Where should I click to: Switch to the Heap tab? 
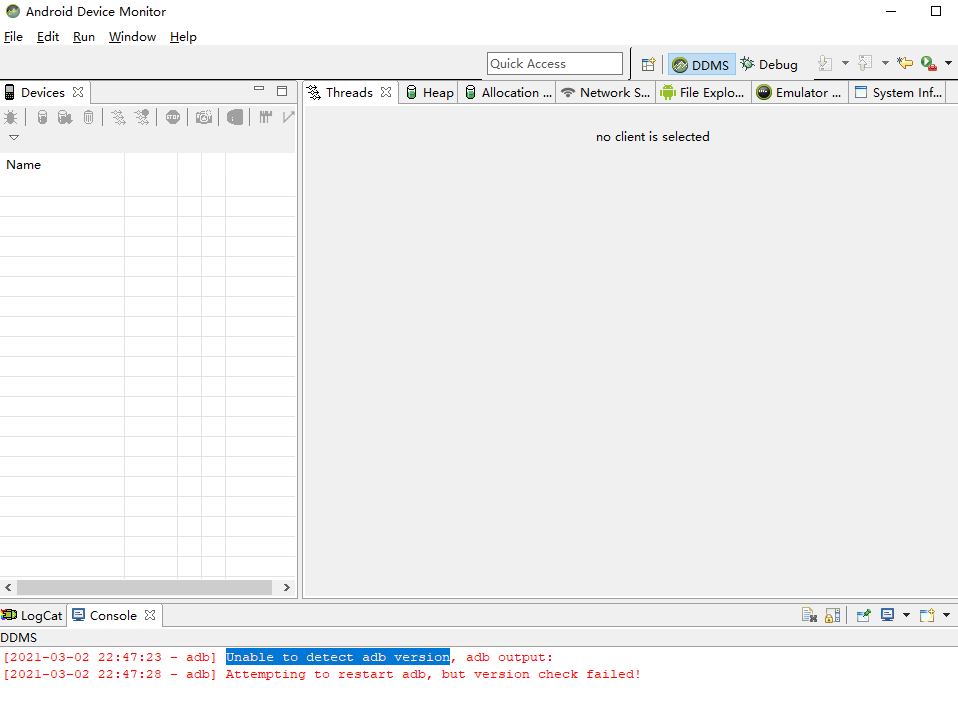tap(430, 93)
